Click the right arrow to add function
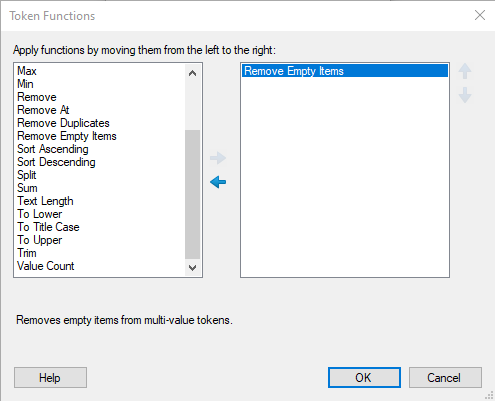This screenshot has height=401, width=495. point(218,158)
